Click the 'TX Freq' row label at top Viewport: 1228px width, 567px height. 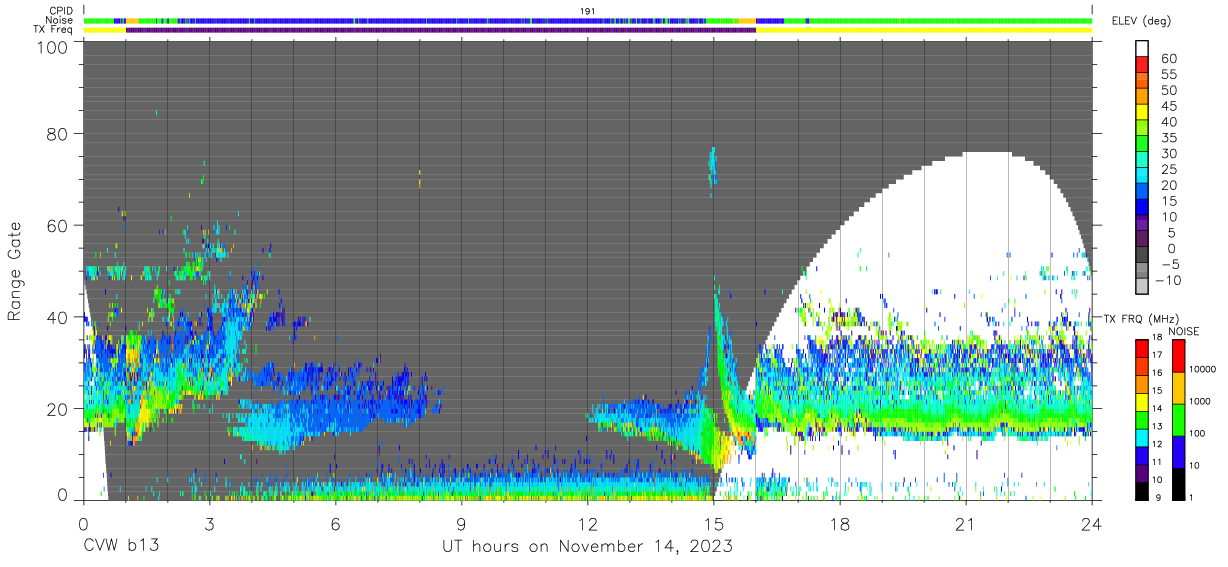click(x=55, y=30)
